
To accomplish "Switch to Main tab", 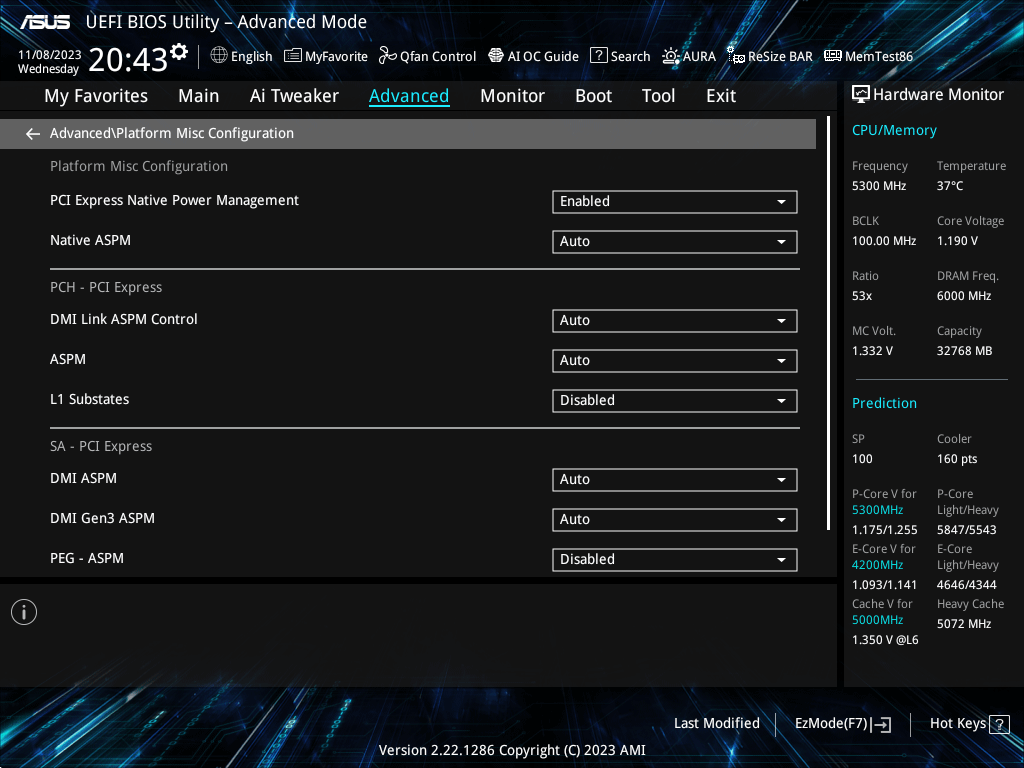I will [x=199, y=96].
